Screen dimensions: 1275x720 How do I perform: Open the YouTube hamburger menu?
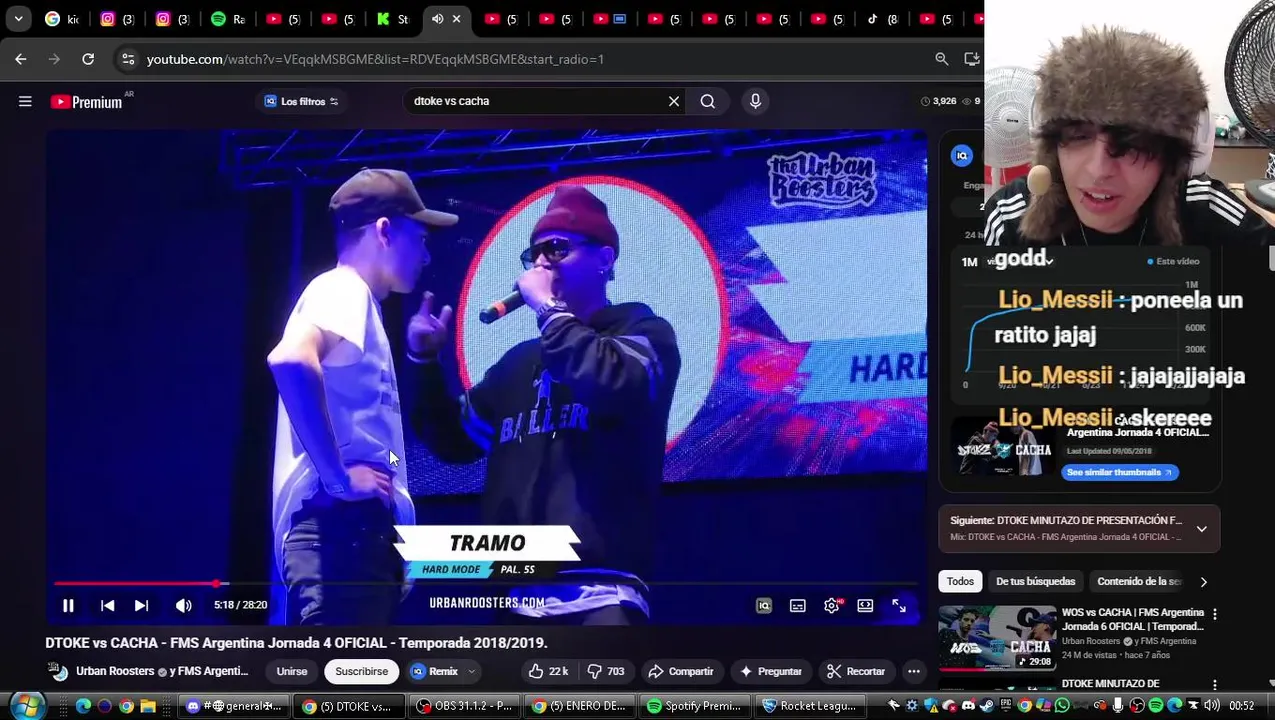click(25, 101)
